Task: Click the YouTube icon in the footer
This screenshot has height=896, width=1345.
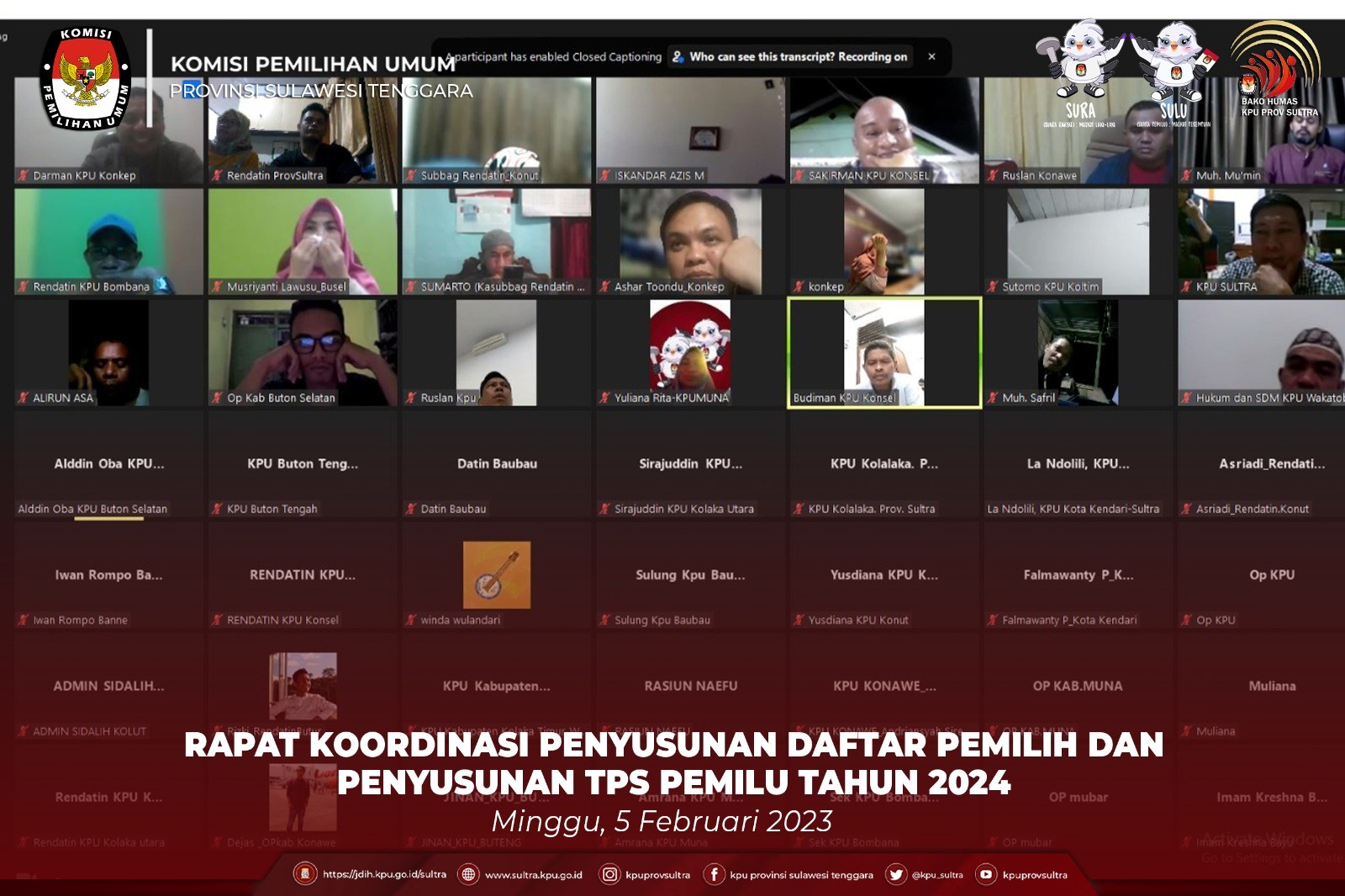Action: pyautogui.click(x=986, y=874)
